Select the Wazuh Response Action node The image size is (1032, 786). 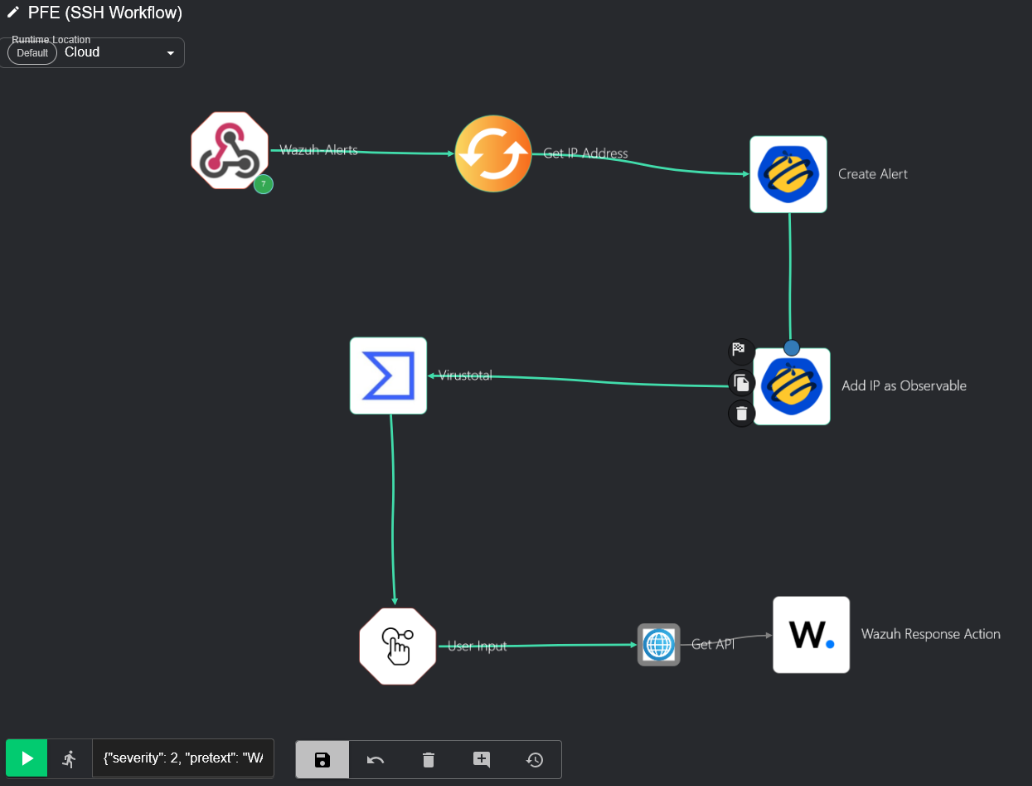[811, 635]
